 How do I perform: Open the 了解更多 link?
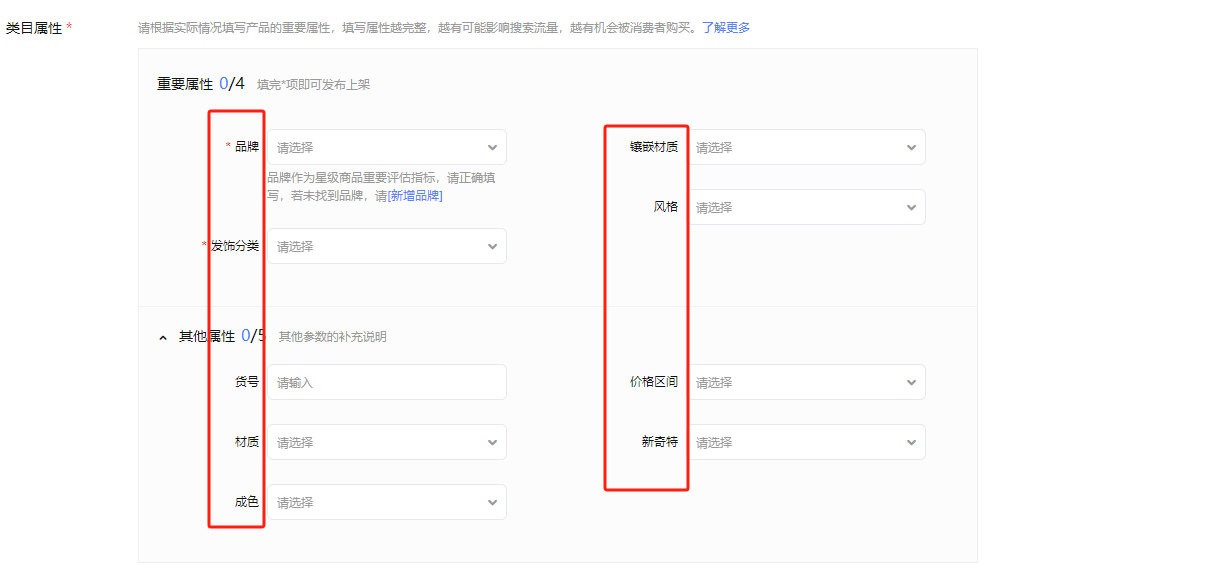click(x=725, y=28)
